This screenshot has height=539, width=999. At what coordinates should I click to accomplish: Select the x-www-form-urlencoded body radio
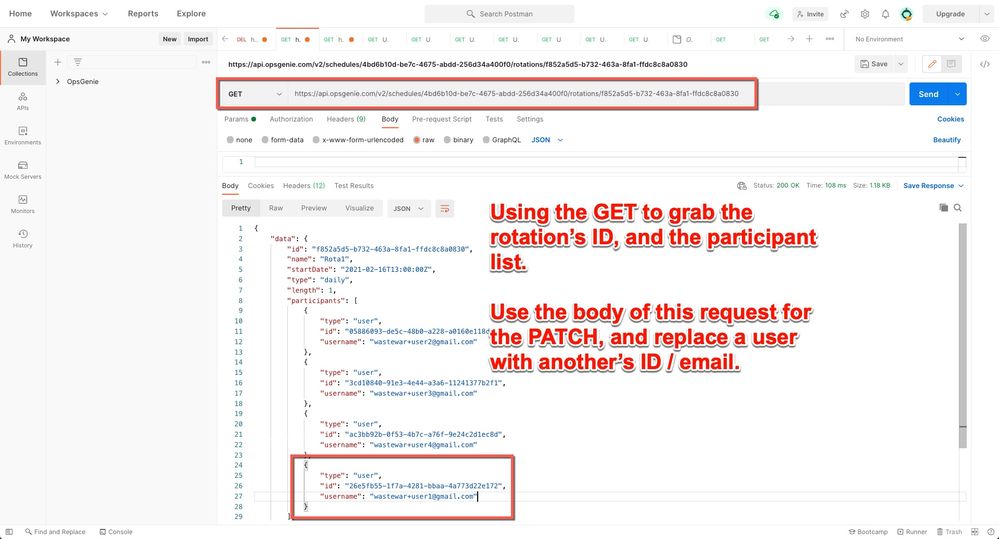[316, 140]
